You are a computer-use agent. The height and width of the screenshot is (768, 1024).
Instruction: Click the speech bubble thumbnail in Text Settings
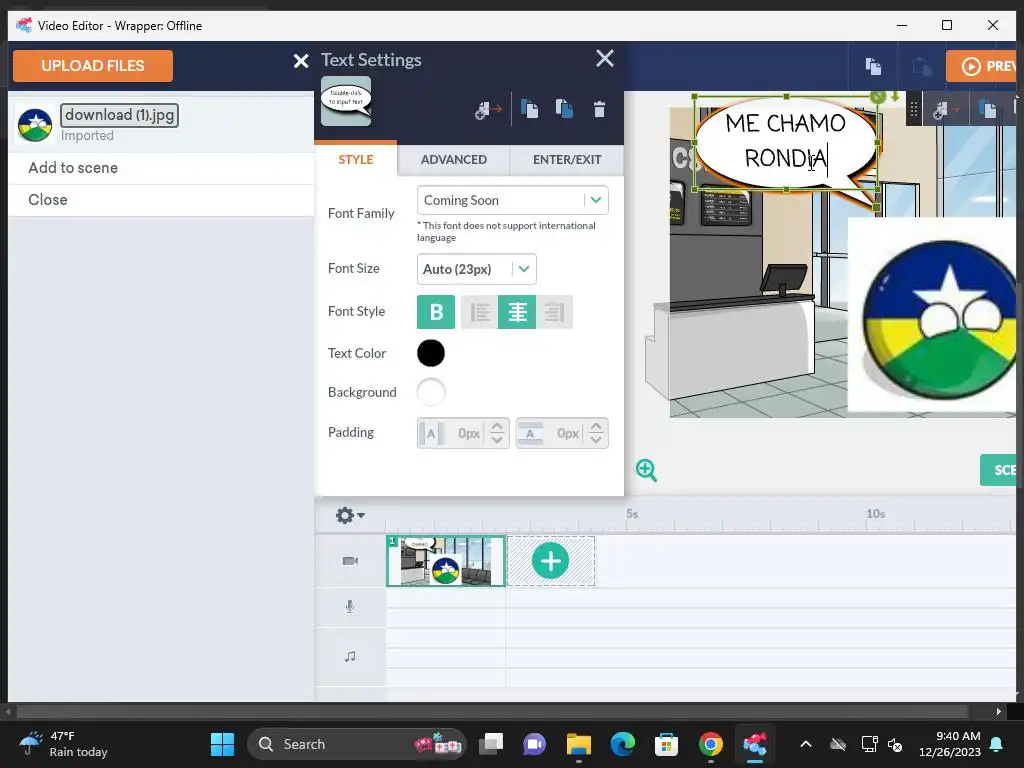tap(346, 101)
